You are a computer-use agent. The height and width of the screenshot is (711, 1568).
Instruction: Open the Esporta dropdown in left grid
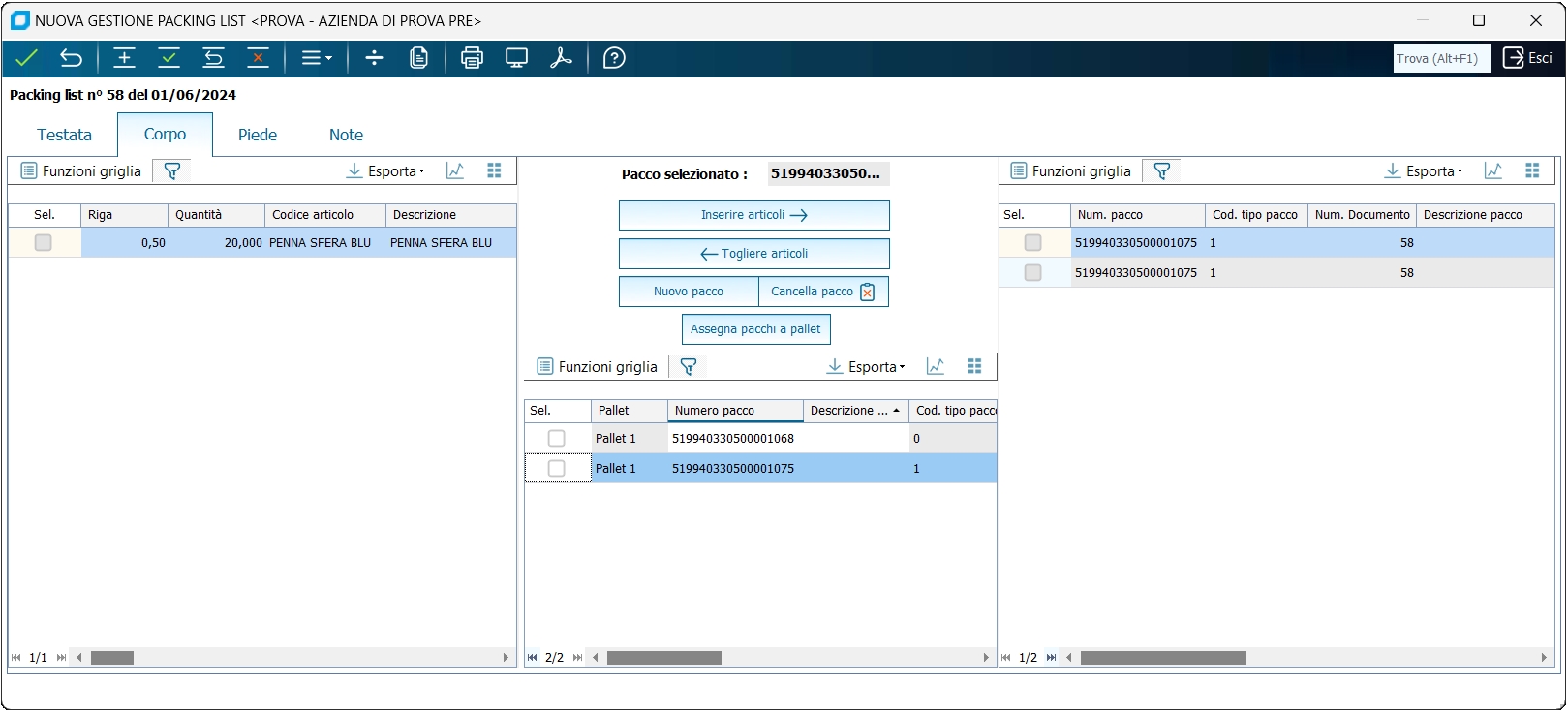pos(386,171)
